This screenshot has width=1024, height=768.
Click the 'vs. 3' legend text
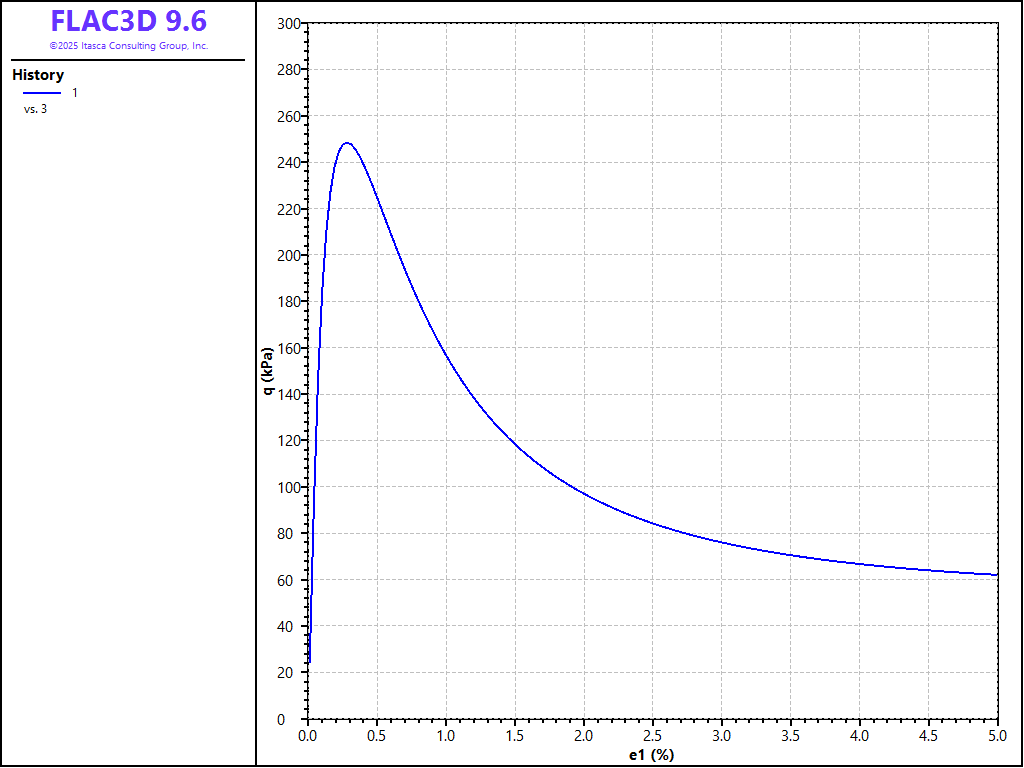coord(35,109)
